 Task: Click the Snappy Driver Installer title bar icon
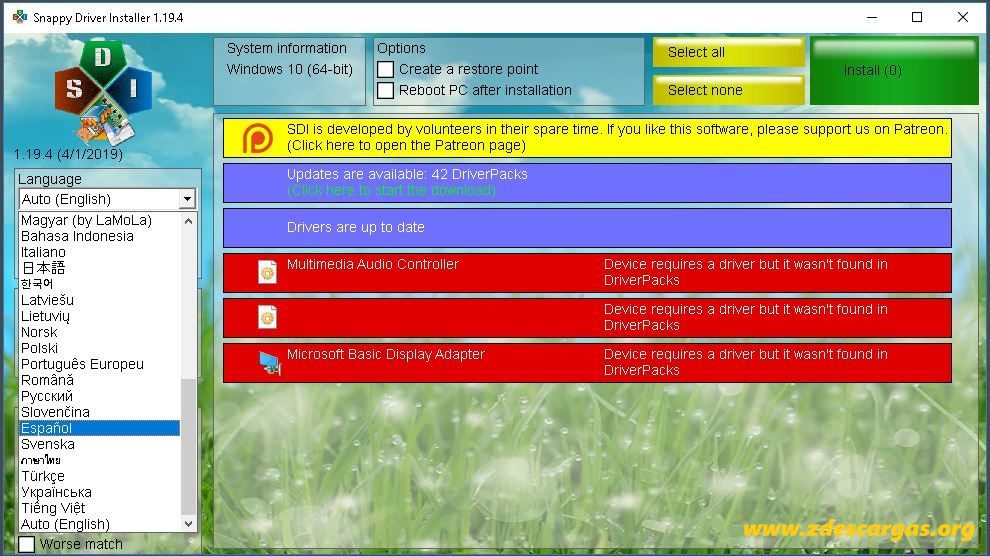pos(20,17)
